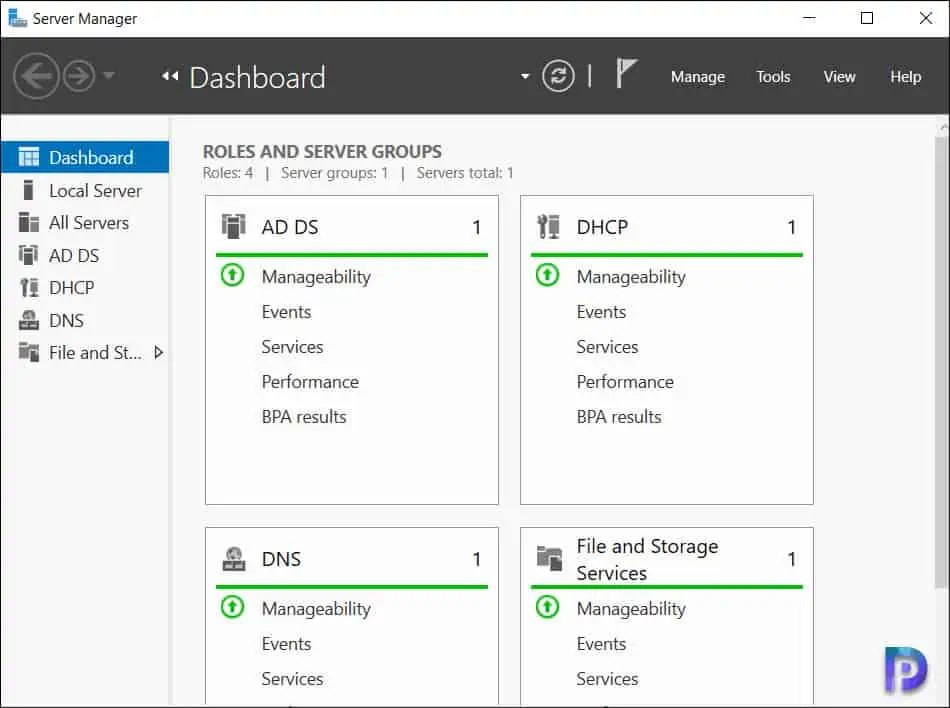Open Performance in DHCP tile
The image size is (950, 708).
pyautogui.click(x=625, y=382)
